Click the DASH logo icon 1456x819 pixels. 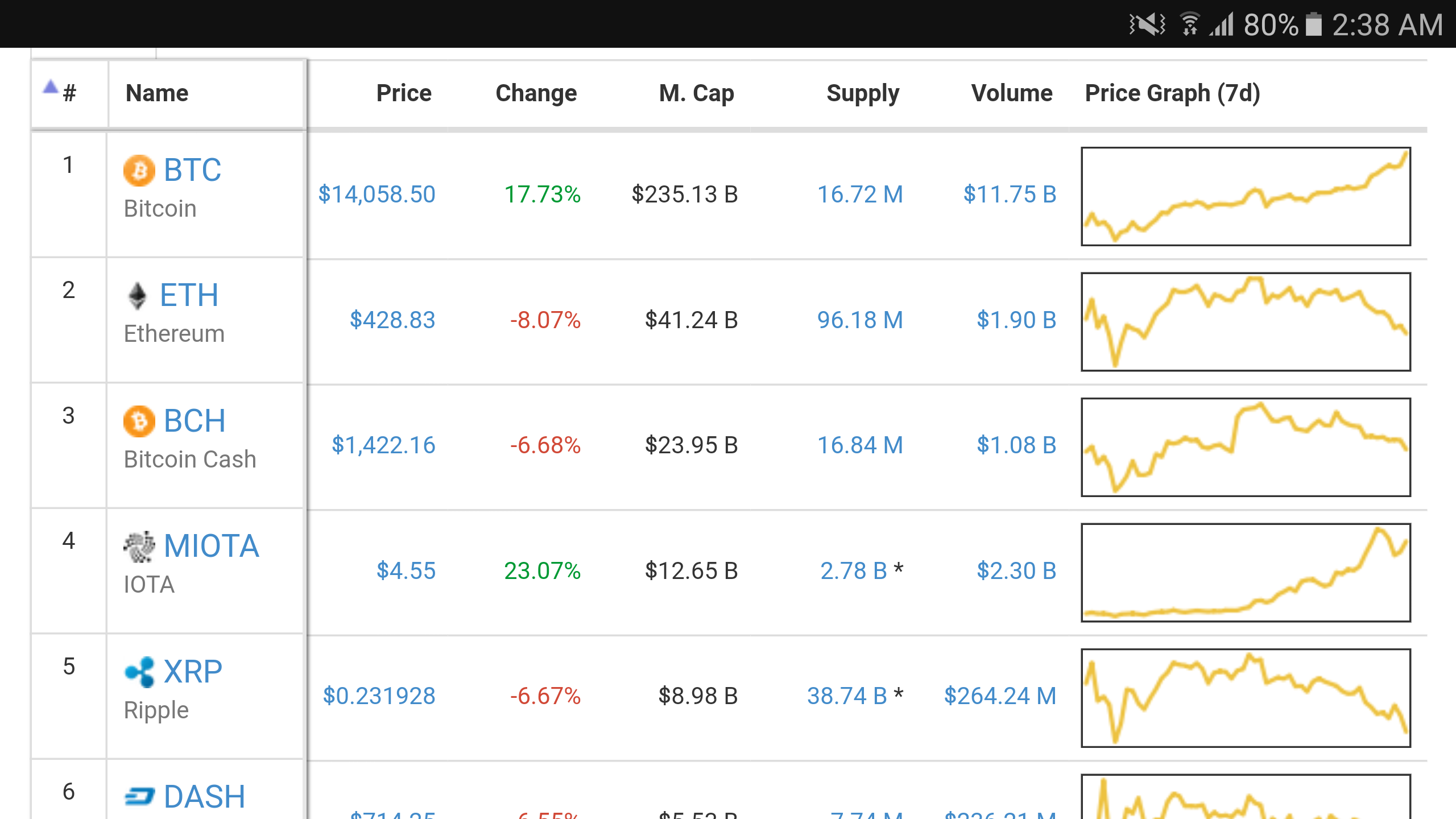[x=139, y=796]
